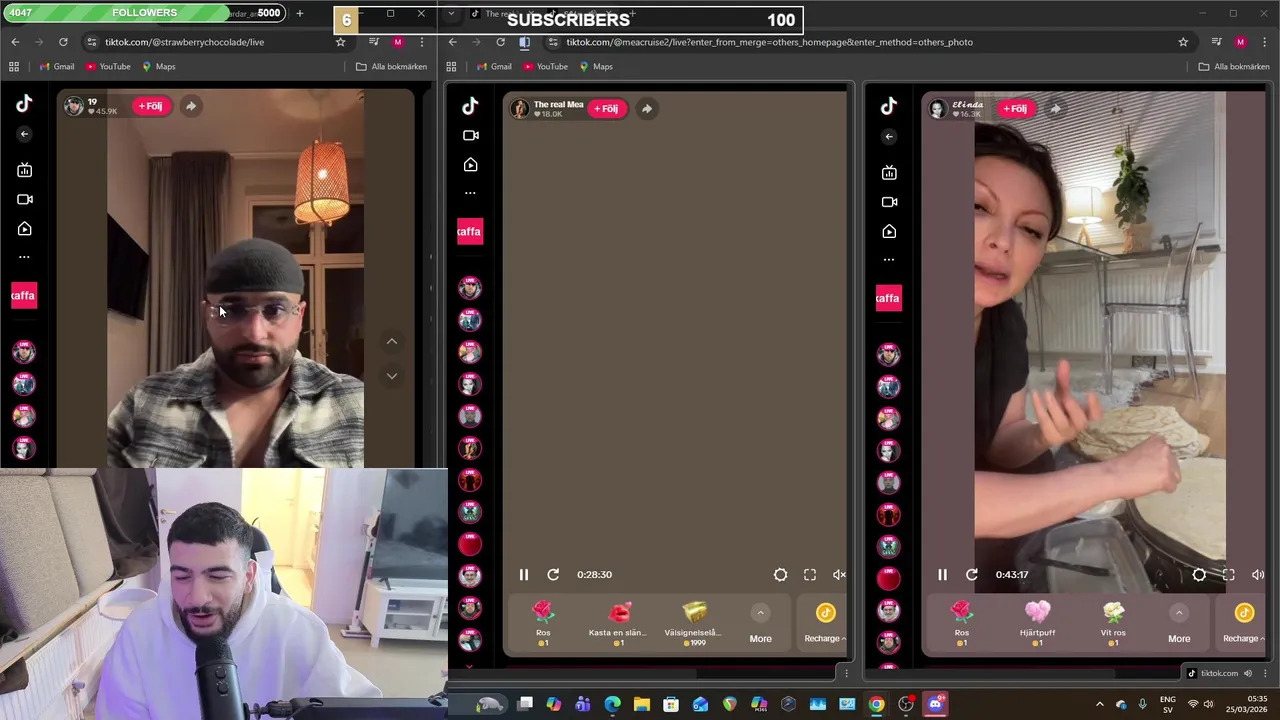Viewport: 1280px width, 720px height.
Task: Toggle fullscreen on The real Mea player
Action: (810, 574)
